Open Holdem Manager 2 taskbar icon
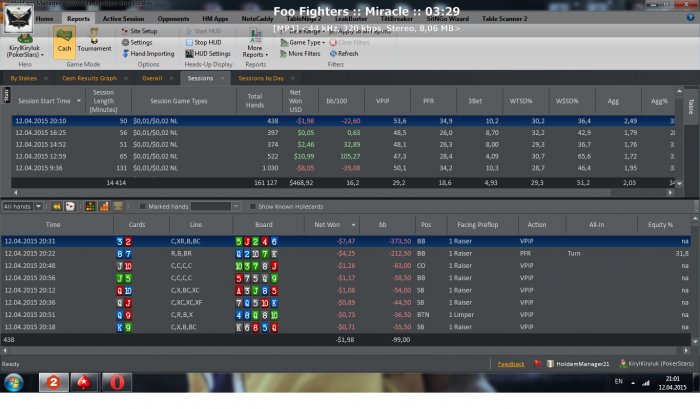The height and width of the screenshot is (409, 700). [53, 382]
